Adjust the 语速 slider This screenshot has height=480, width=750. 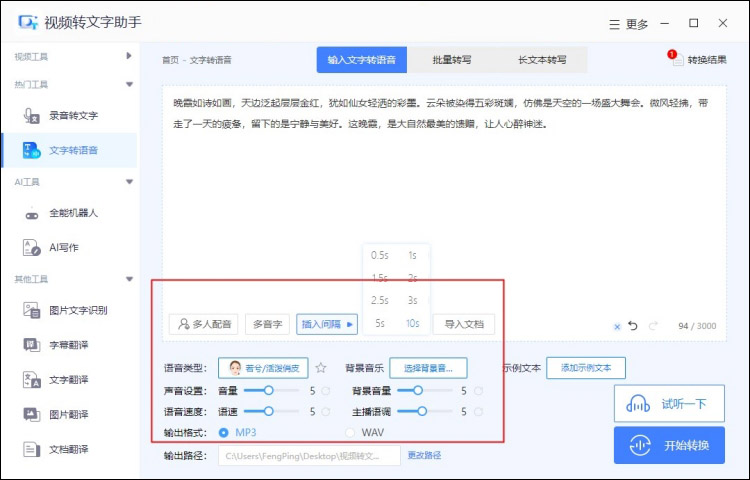[x=271, y=411]
